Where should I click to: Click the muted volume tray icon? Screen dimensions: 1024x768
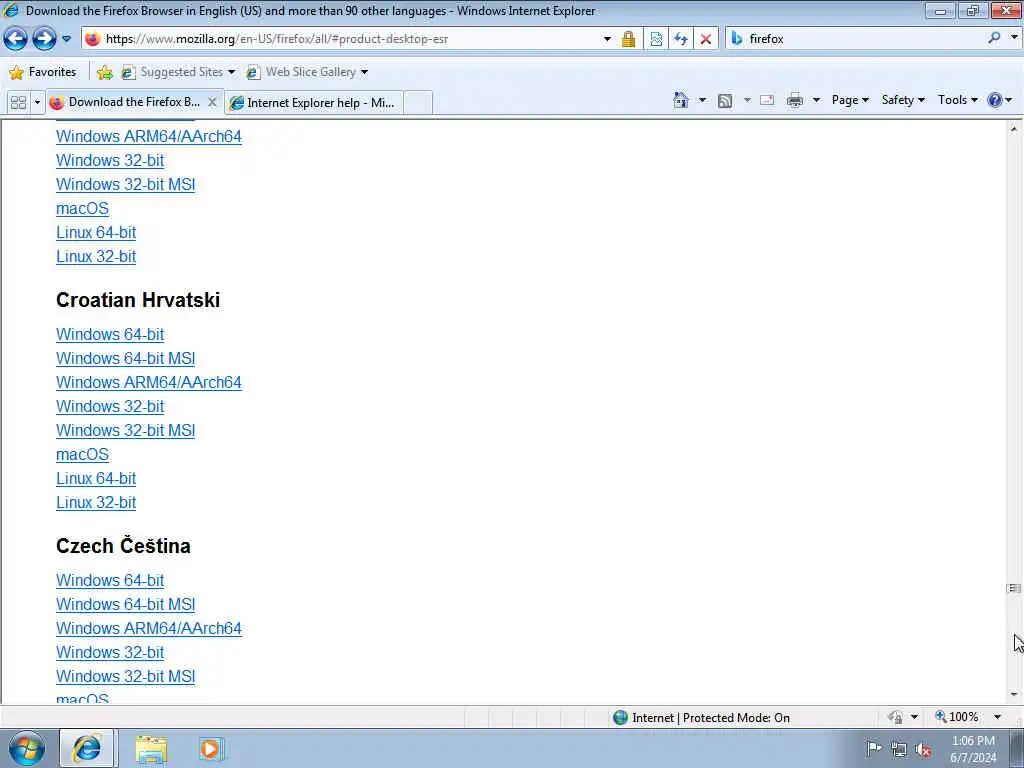923,749
